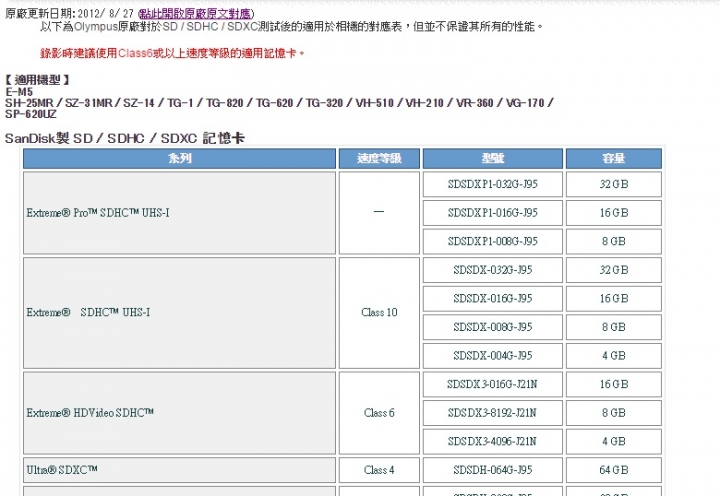Click 8 GB capacity for SDSDX3-8192-J21N
The height and width of the screenshot is (496, 720).
click(614, 413)
